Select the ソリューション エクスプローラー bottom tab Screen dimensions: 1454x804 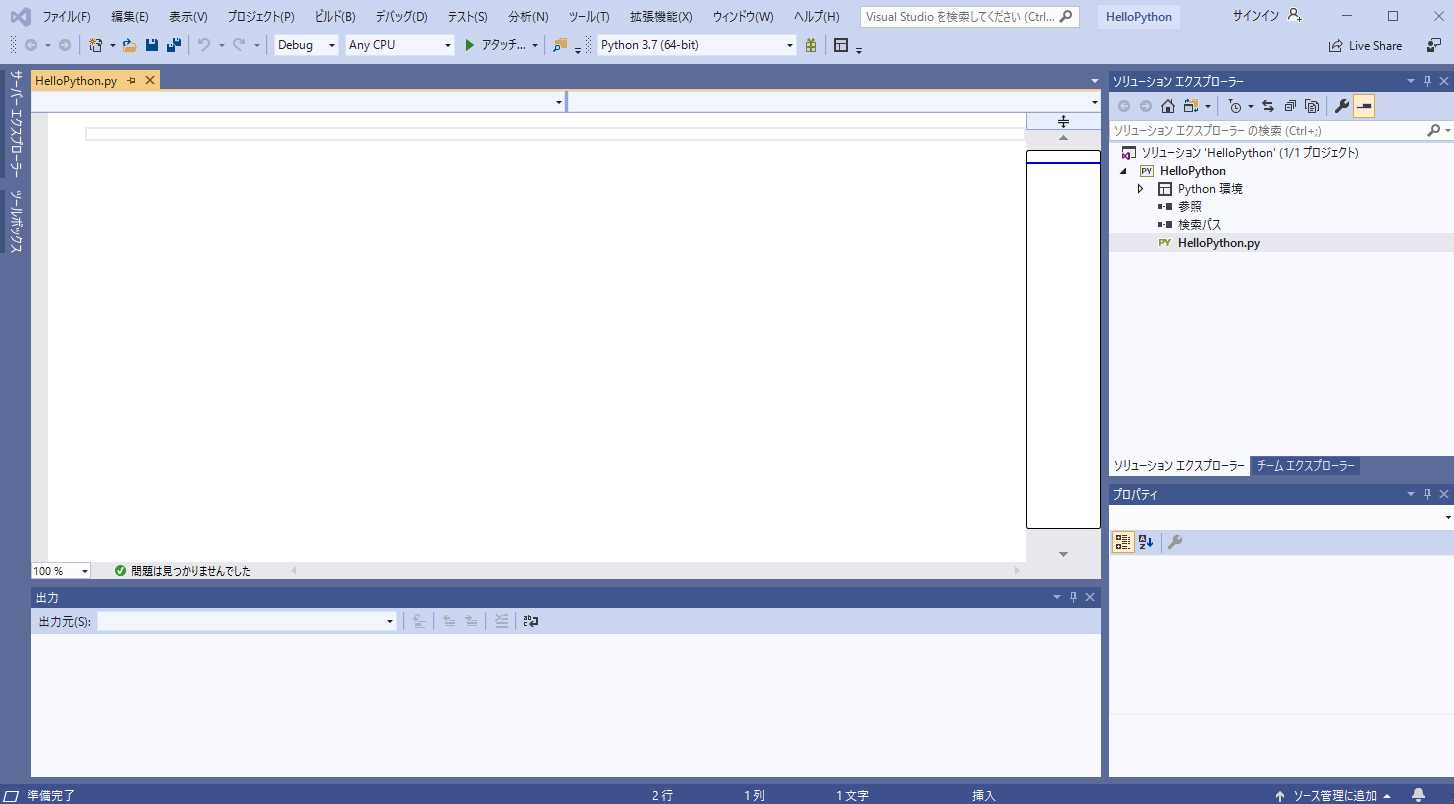tap(1179, 466)
